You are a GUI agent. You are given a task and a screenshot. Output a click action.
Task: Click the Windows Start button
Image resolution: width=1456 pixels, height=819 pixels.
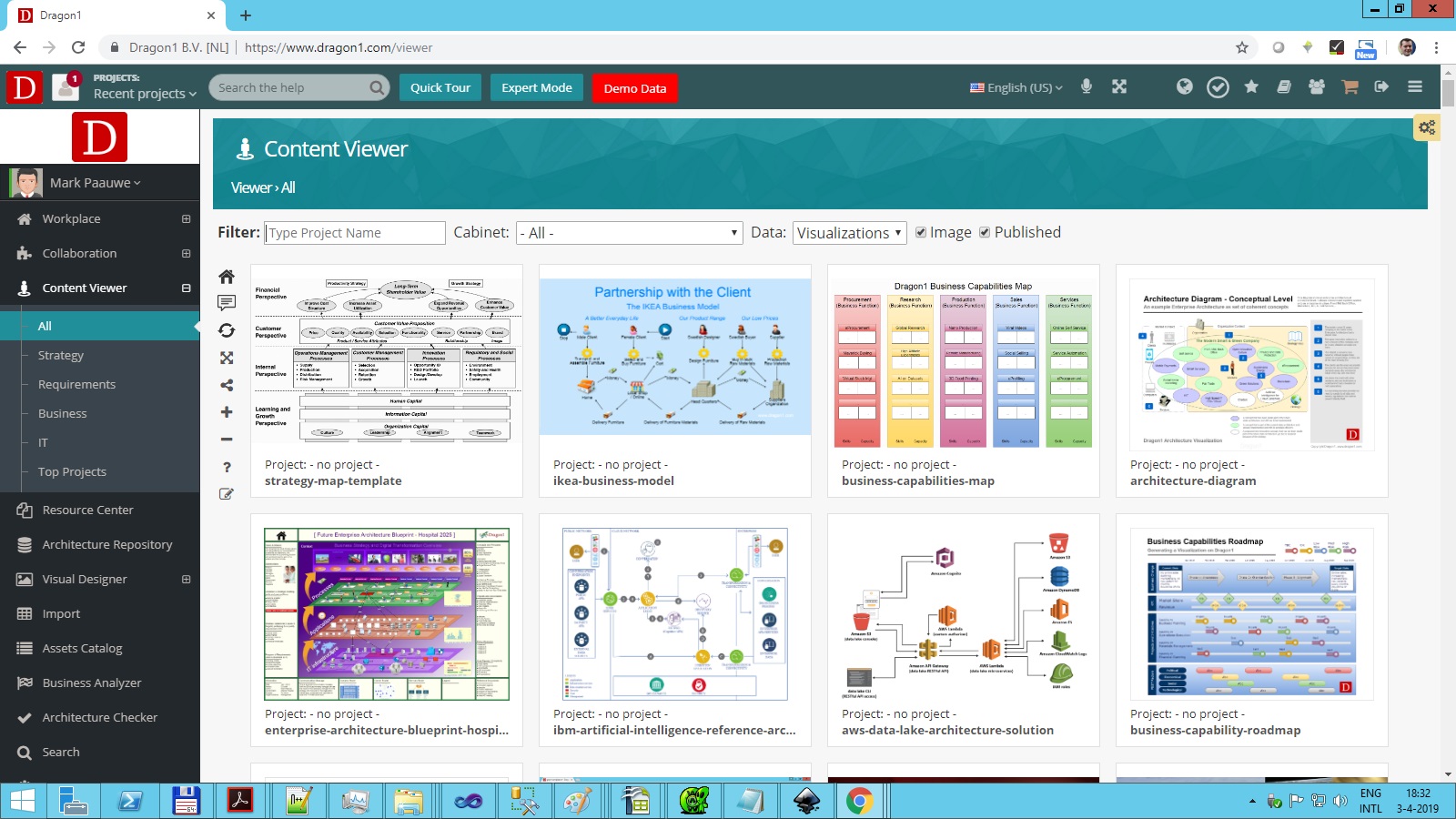coord(22,801)
